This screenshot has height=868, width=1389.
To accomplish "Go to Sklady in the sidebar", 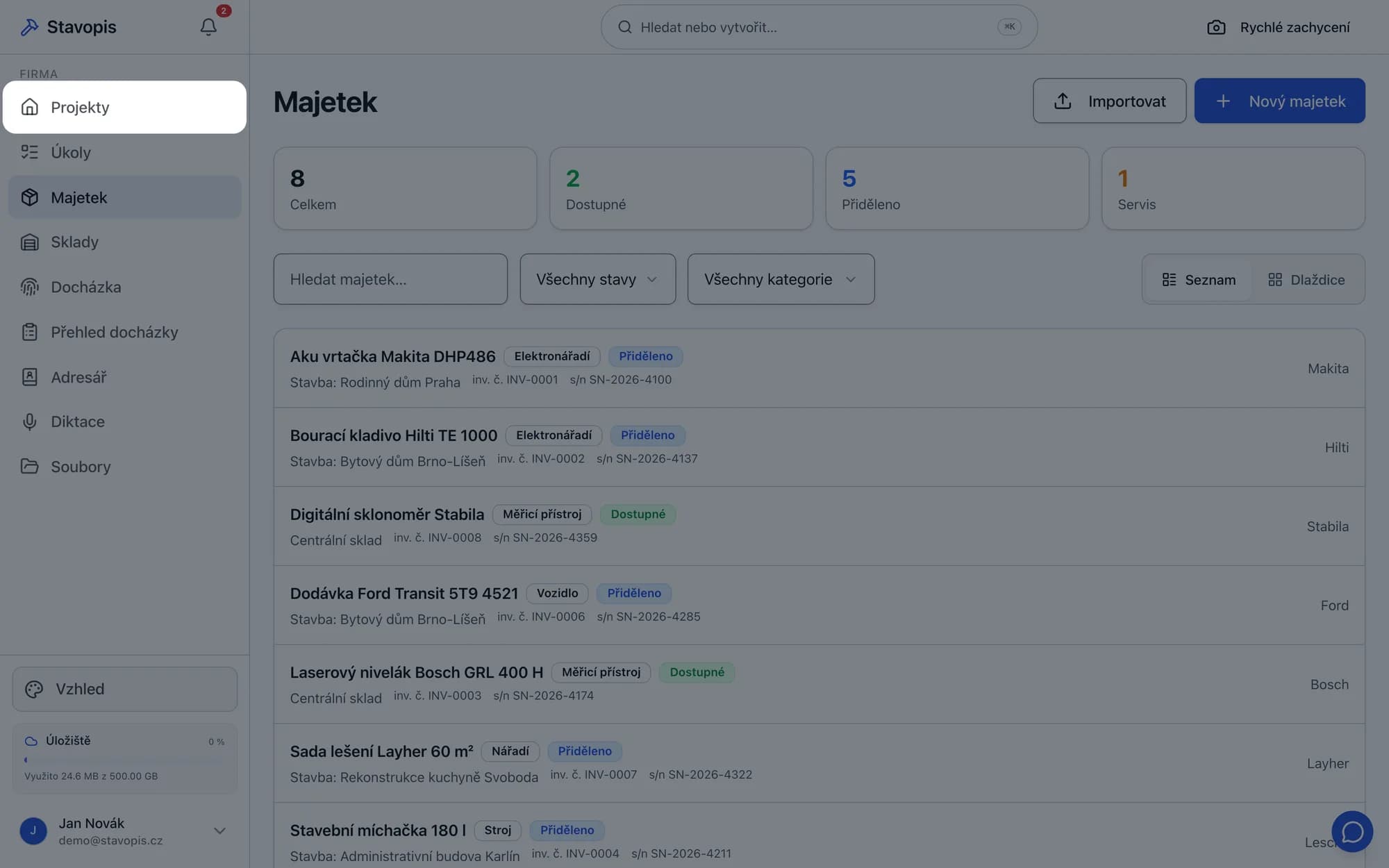I will pos(124,242).
